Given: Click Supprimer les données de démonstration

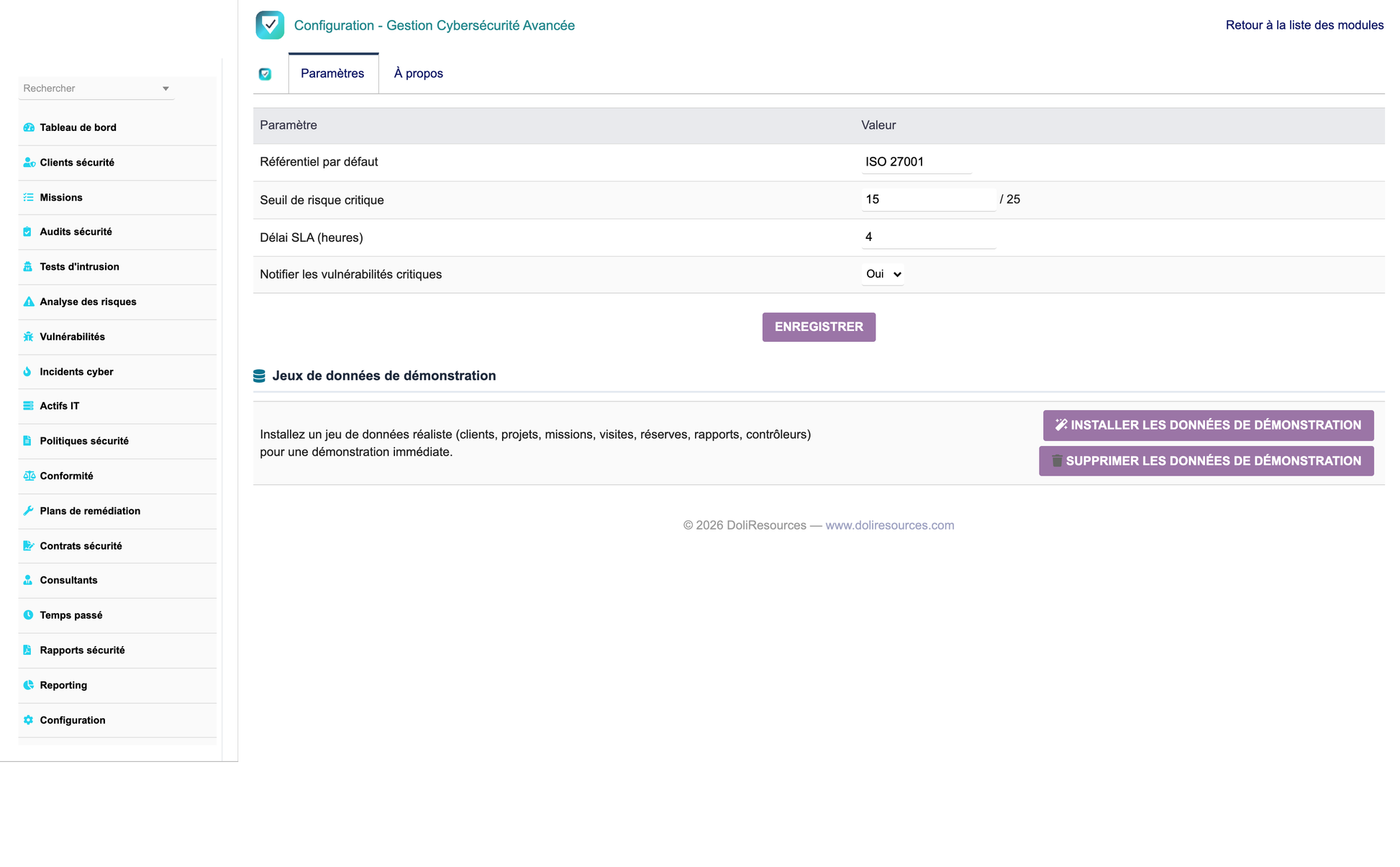Looking at the screenshot, I should [1206, 460].
